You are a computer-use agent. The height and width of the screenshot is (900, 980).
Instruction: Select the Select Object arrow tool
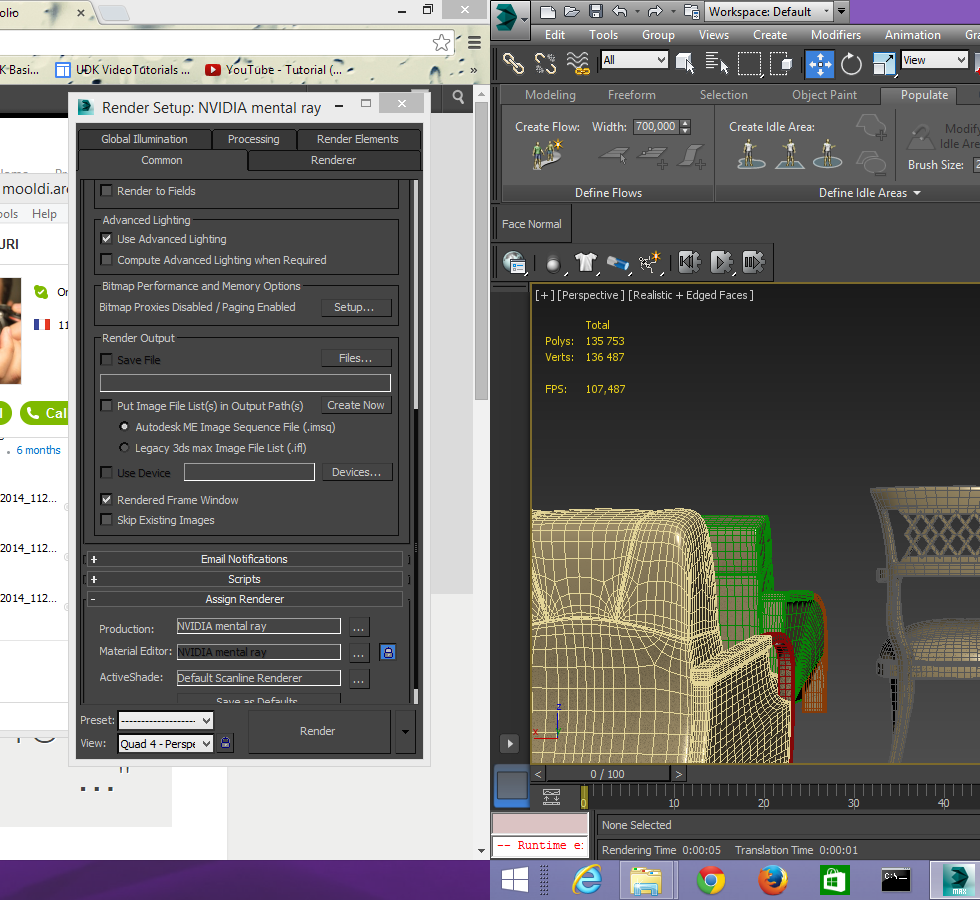685,63
